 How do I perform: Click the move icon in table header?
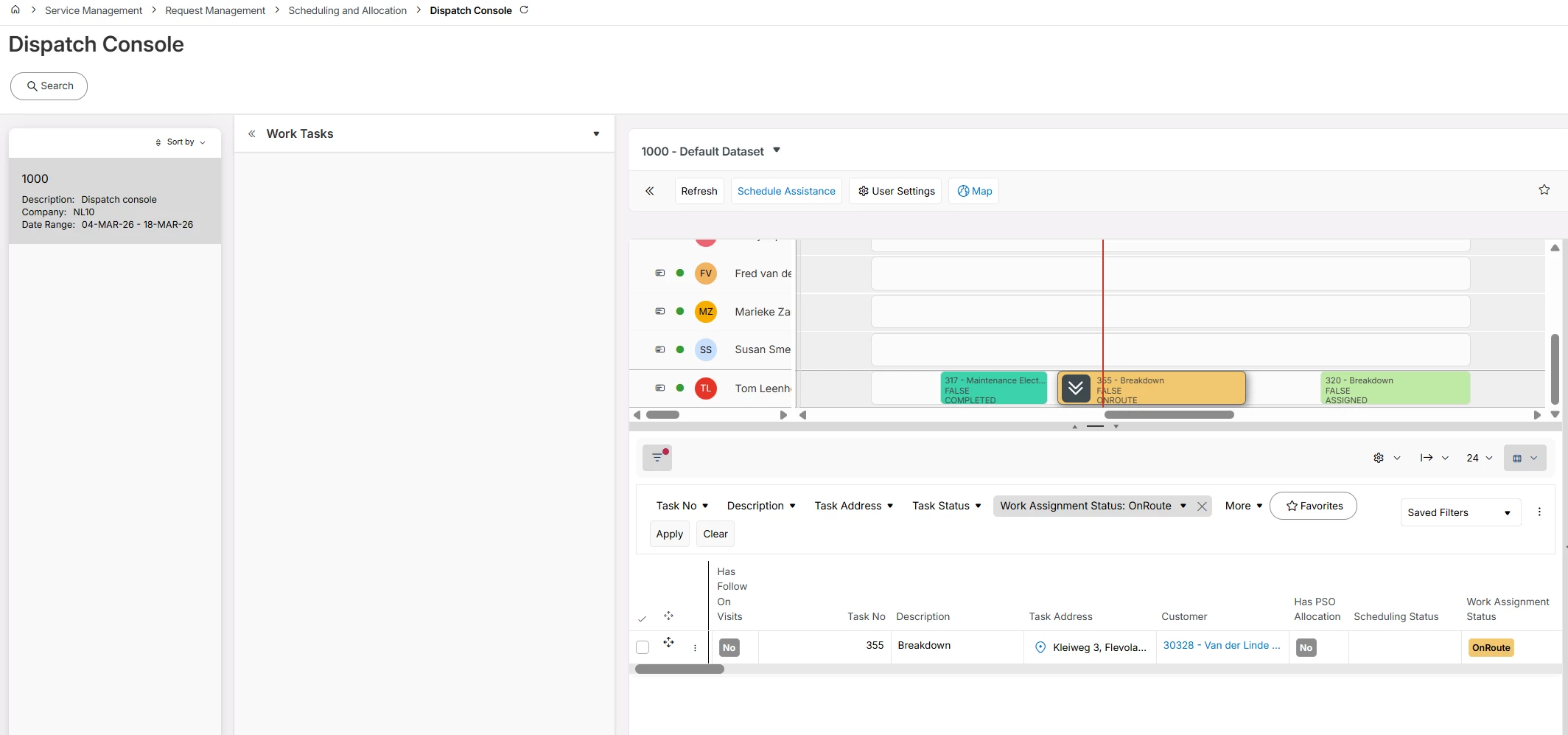pyautogui.click(x=668, y=616)
